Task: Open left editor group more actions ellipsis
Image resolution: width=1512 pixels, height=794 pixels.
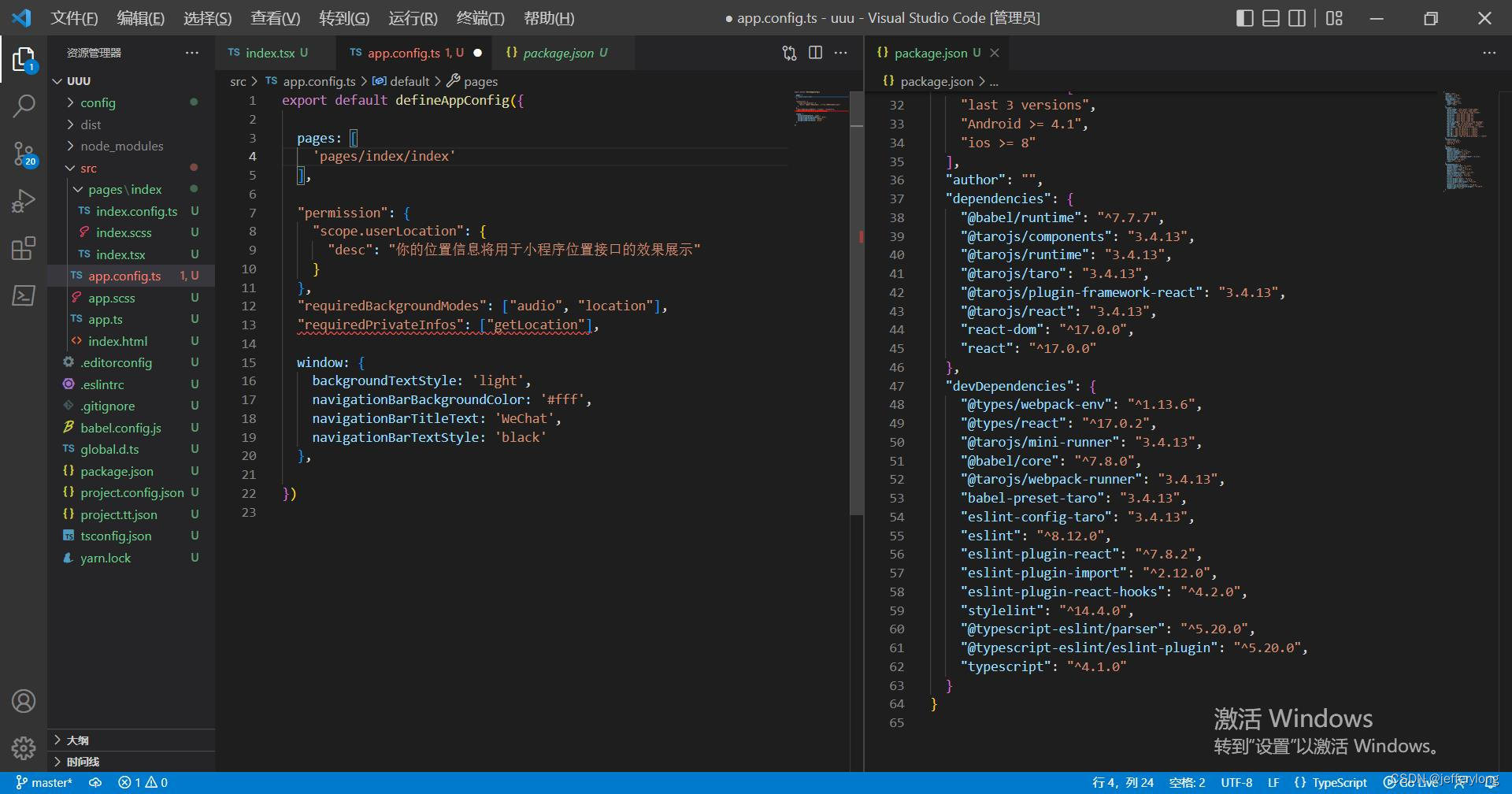Action: (x=841, y=53)
